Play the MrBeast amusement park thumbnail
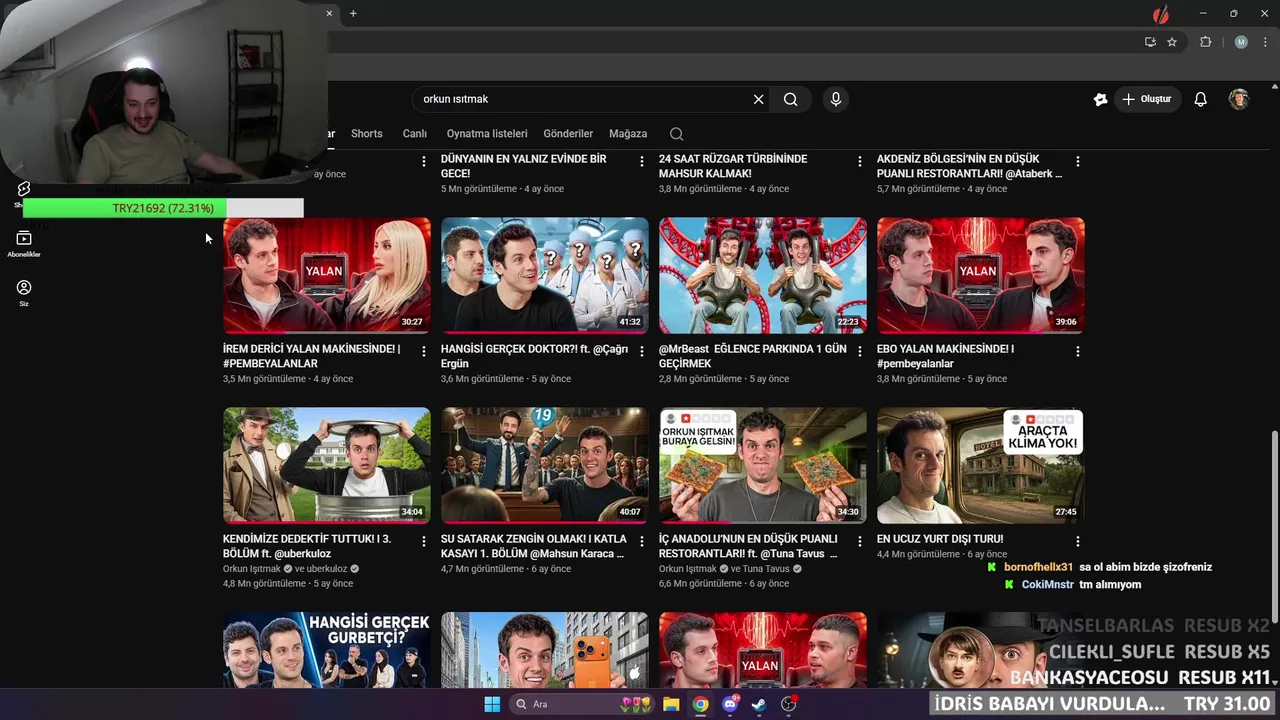The width and height of the screenshot is (1280, 720). 763,275
